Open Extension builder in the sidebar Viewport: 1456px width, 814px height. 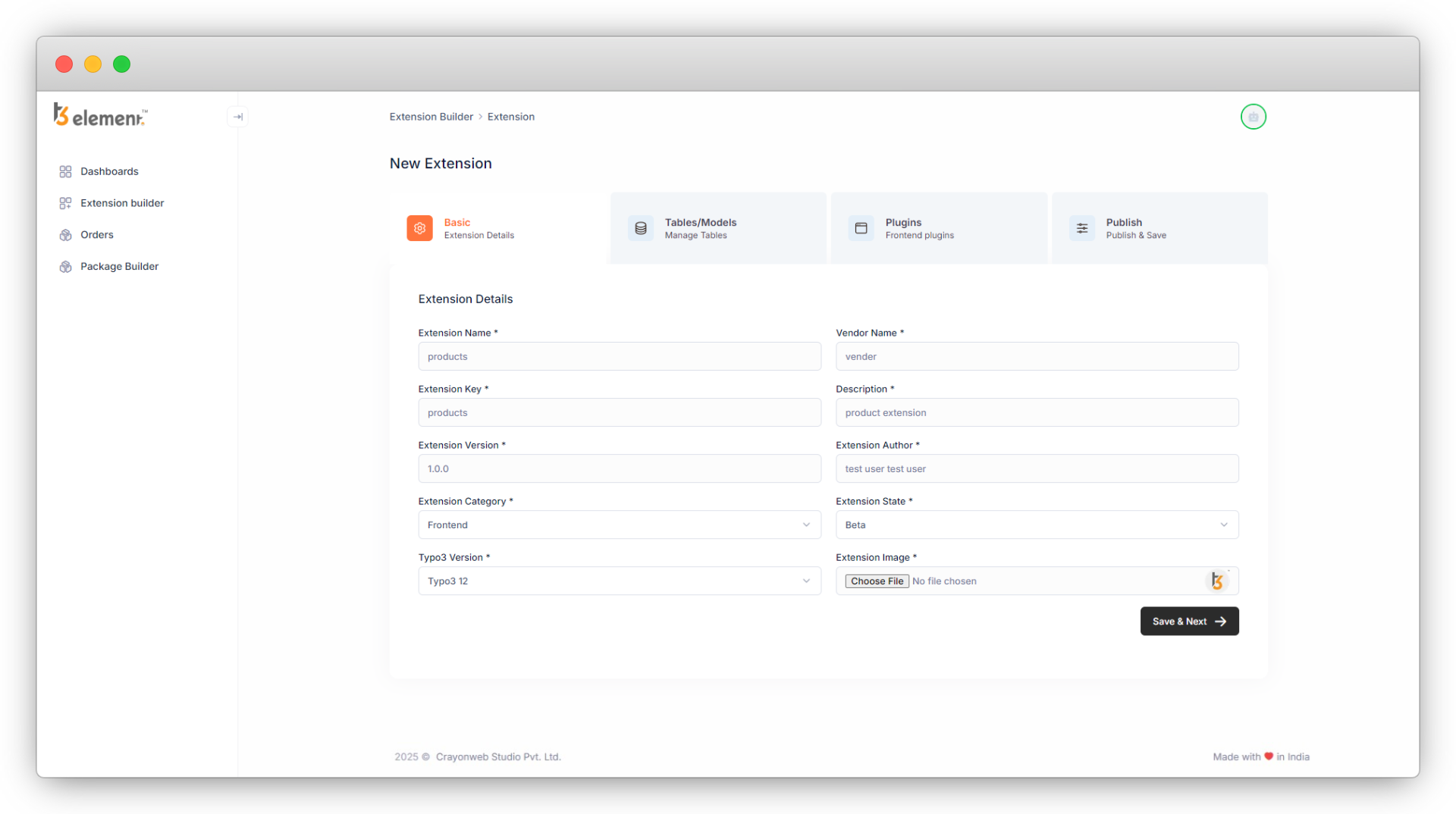[122, 203]
